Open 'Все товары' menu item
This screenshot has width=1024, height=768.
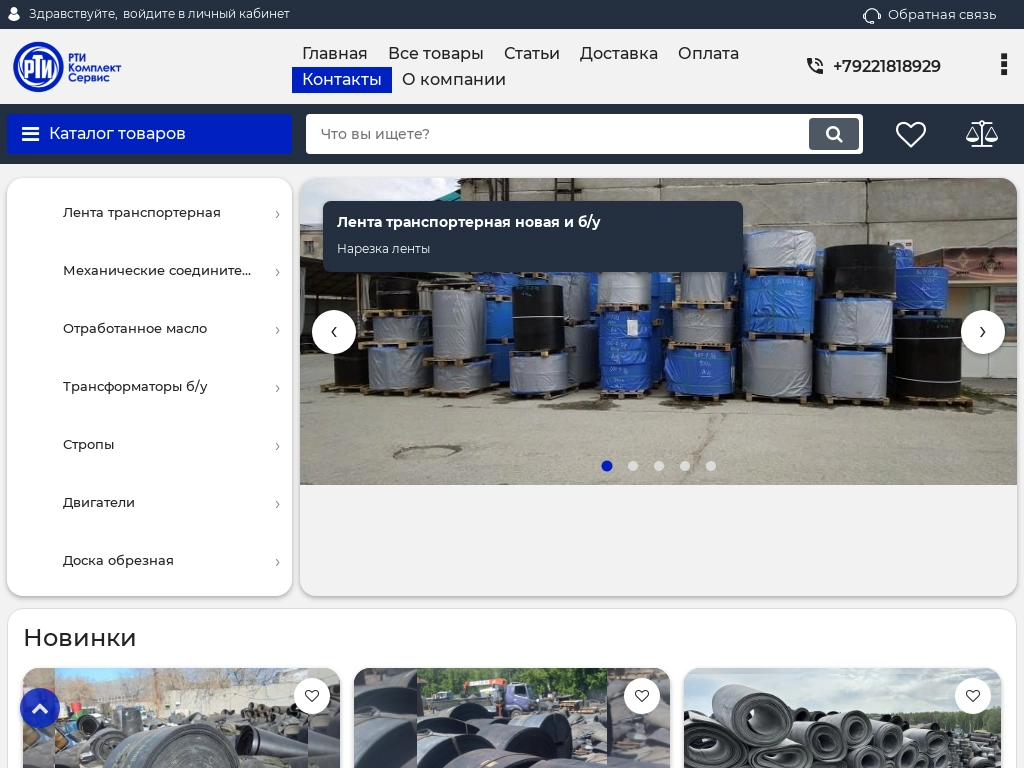(436, 54)
